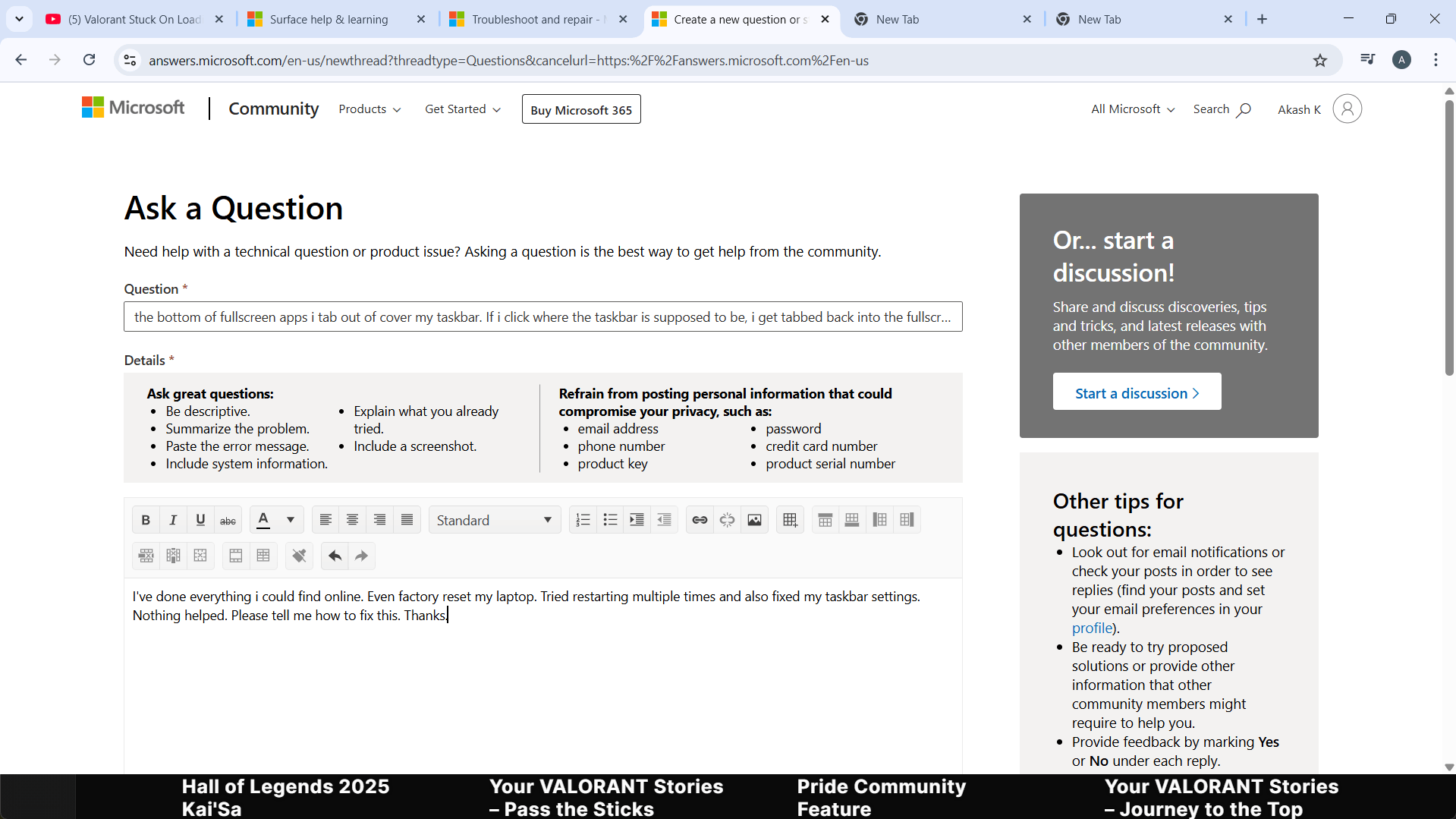
Task: Expand the Products menu
Action: point(369,109)
